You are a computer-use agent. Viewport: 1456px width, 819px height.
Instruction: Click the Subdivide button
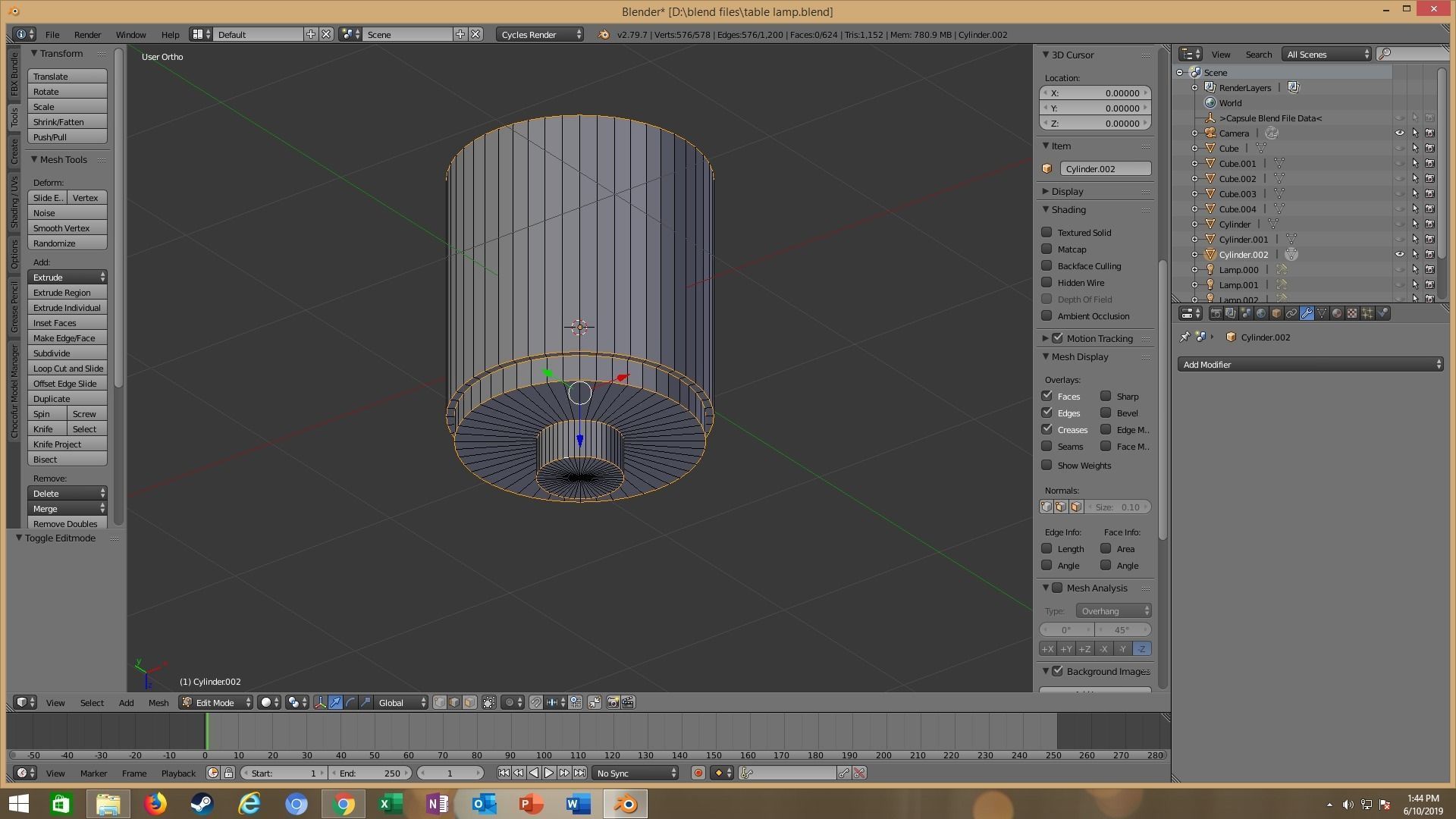pos(67,353)
